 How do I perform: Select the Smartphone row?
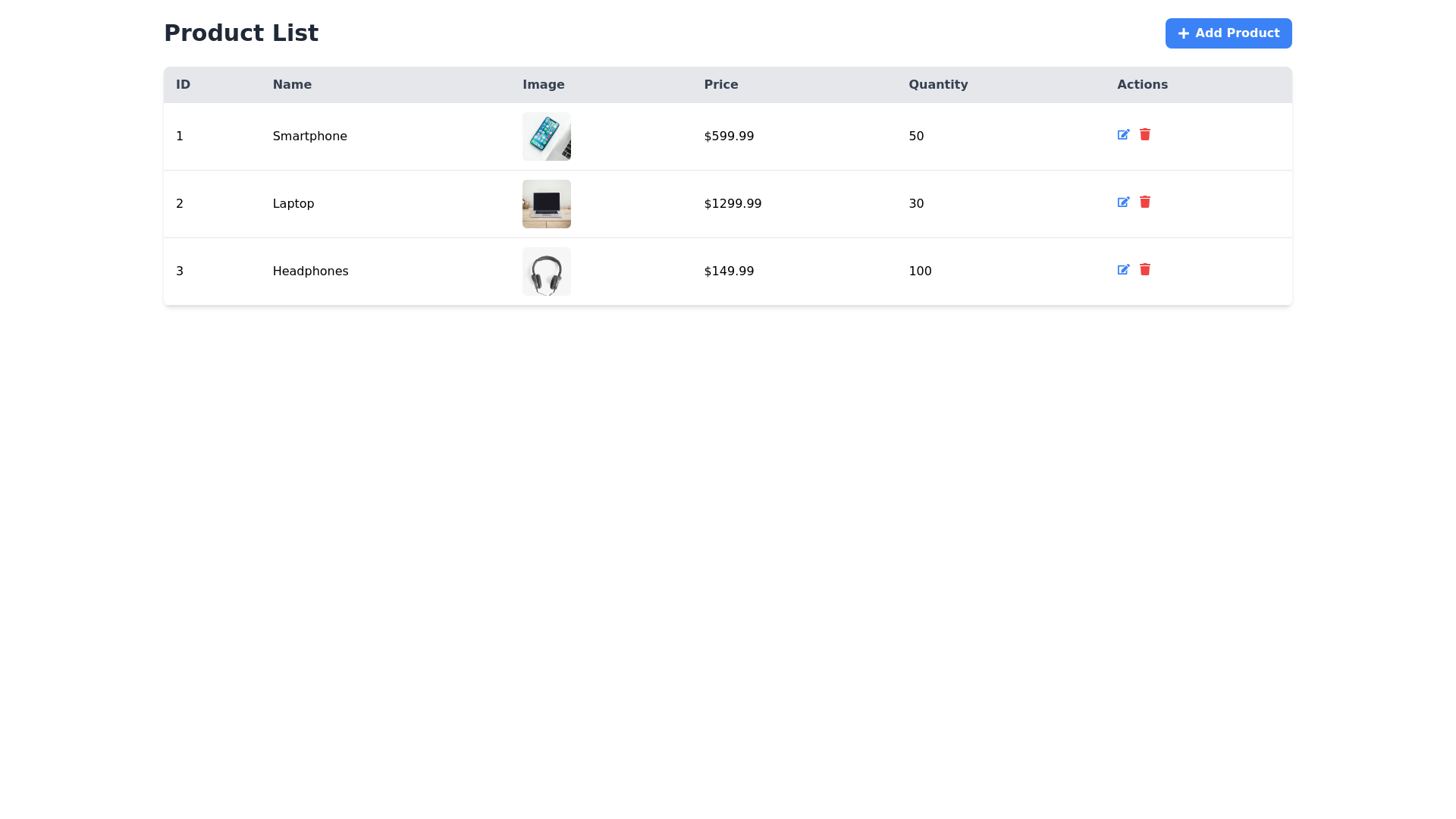(455, 136)
